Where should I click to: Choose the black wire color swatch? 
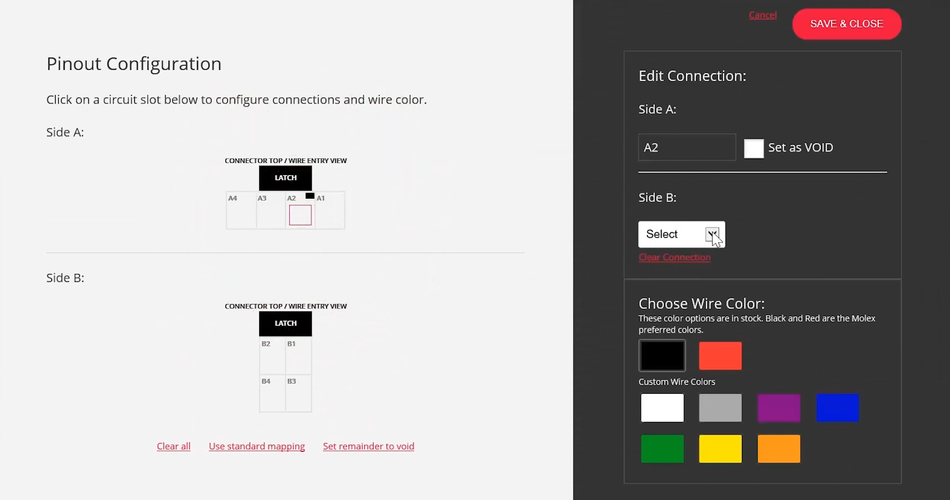click(662, 356)
